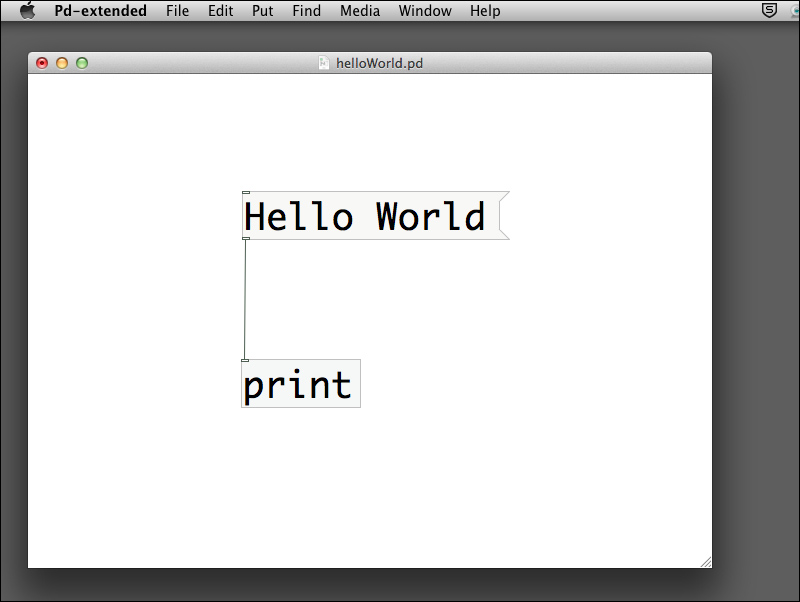Close the helloWorld.pd window
Image resolution: width=800 pixels, height=602 pixels.
[x=42, y=63]
